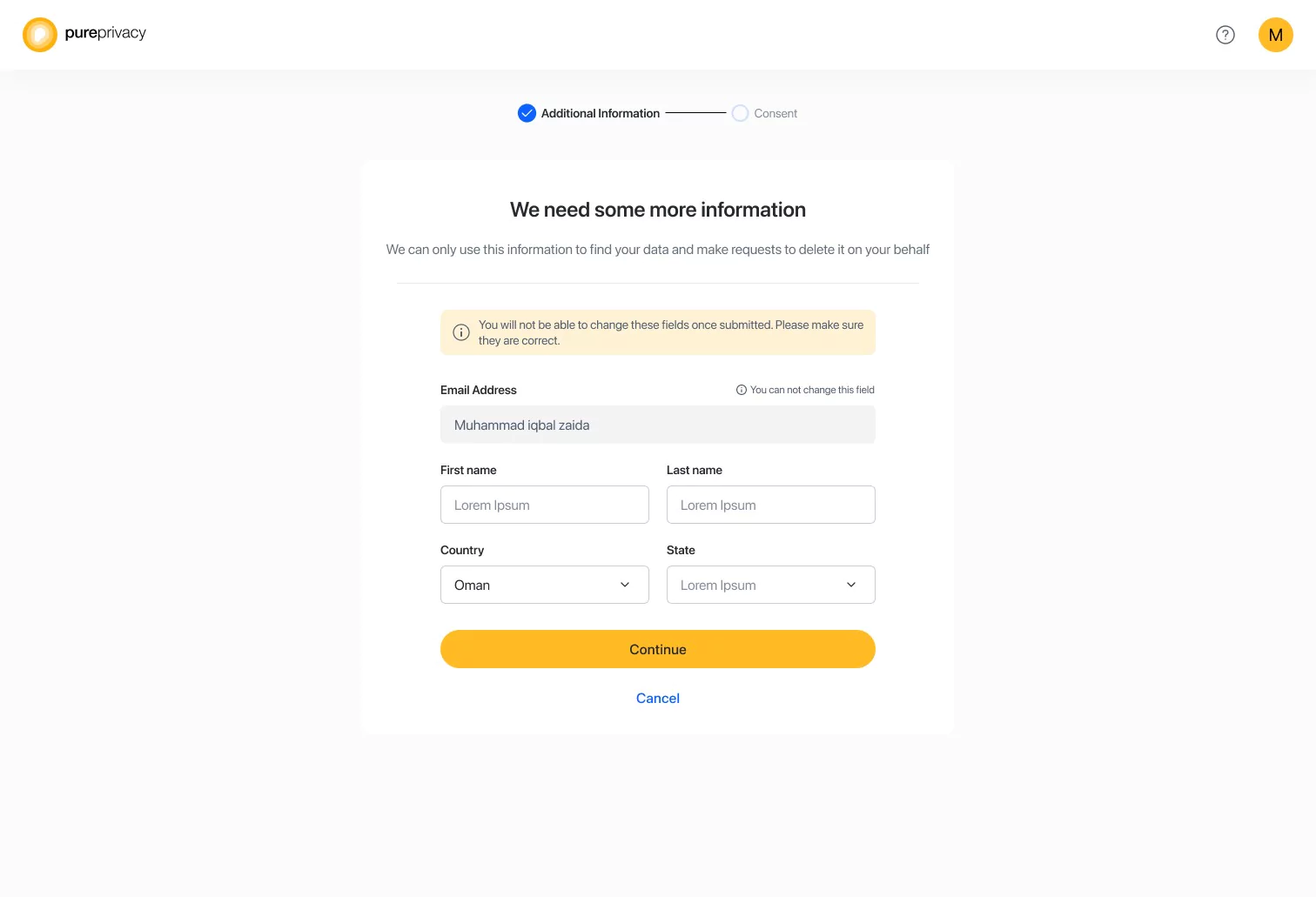This screenshot has height=897, width=1316.
Task: Open the M user profile avatar
Action: [1276, 35]
